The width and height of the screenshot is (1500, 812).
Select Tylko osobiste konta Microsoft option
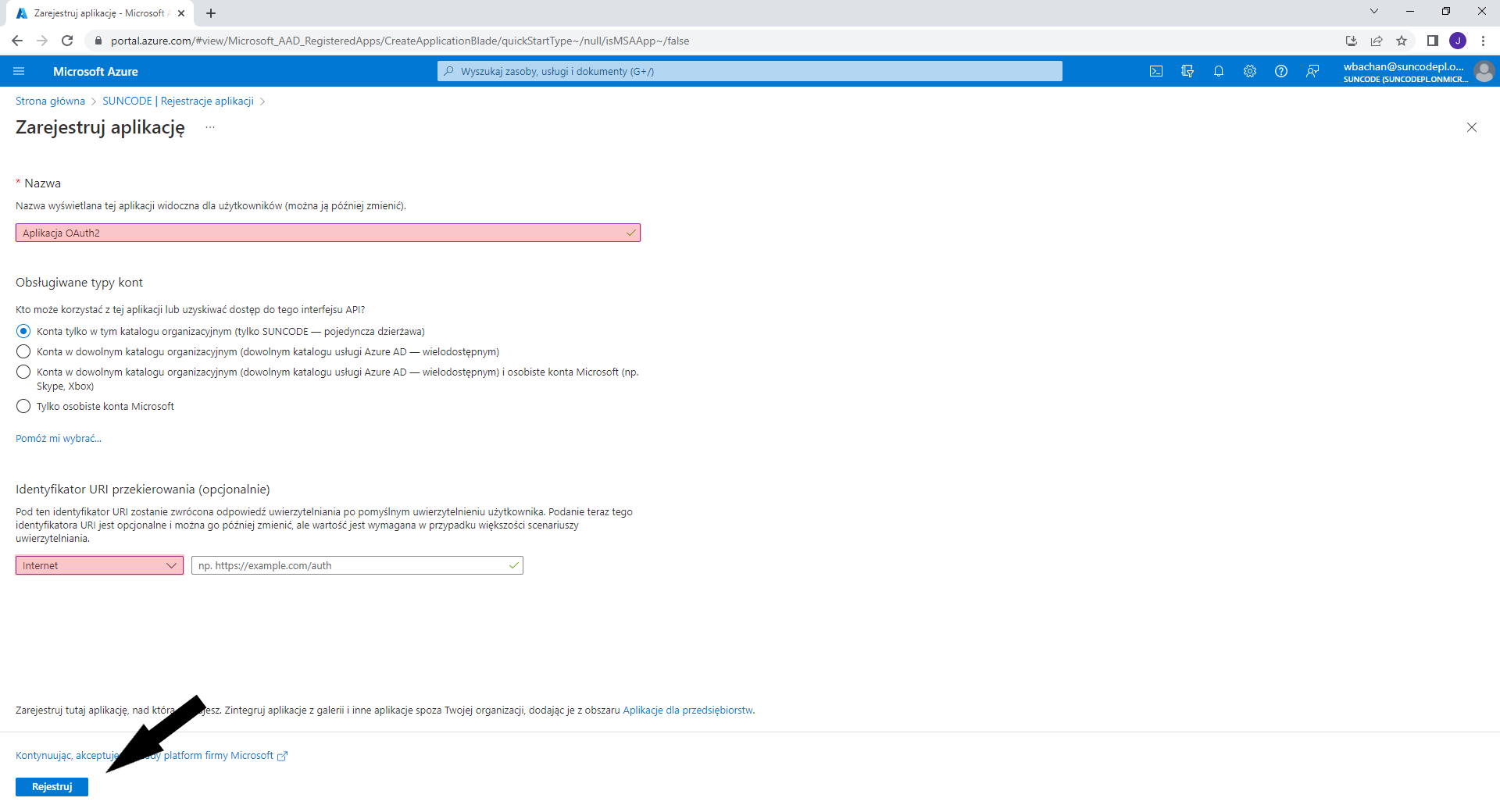[23, 406]
